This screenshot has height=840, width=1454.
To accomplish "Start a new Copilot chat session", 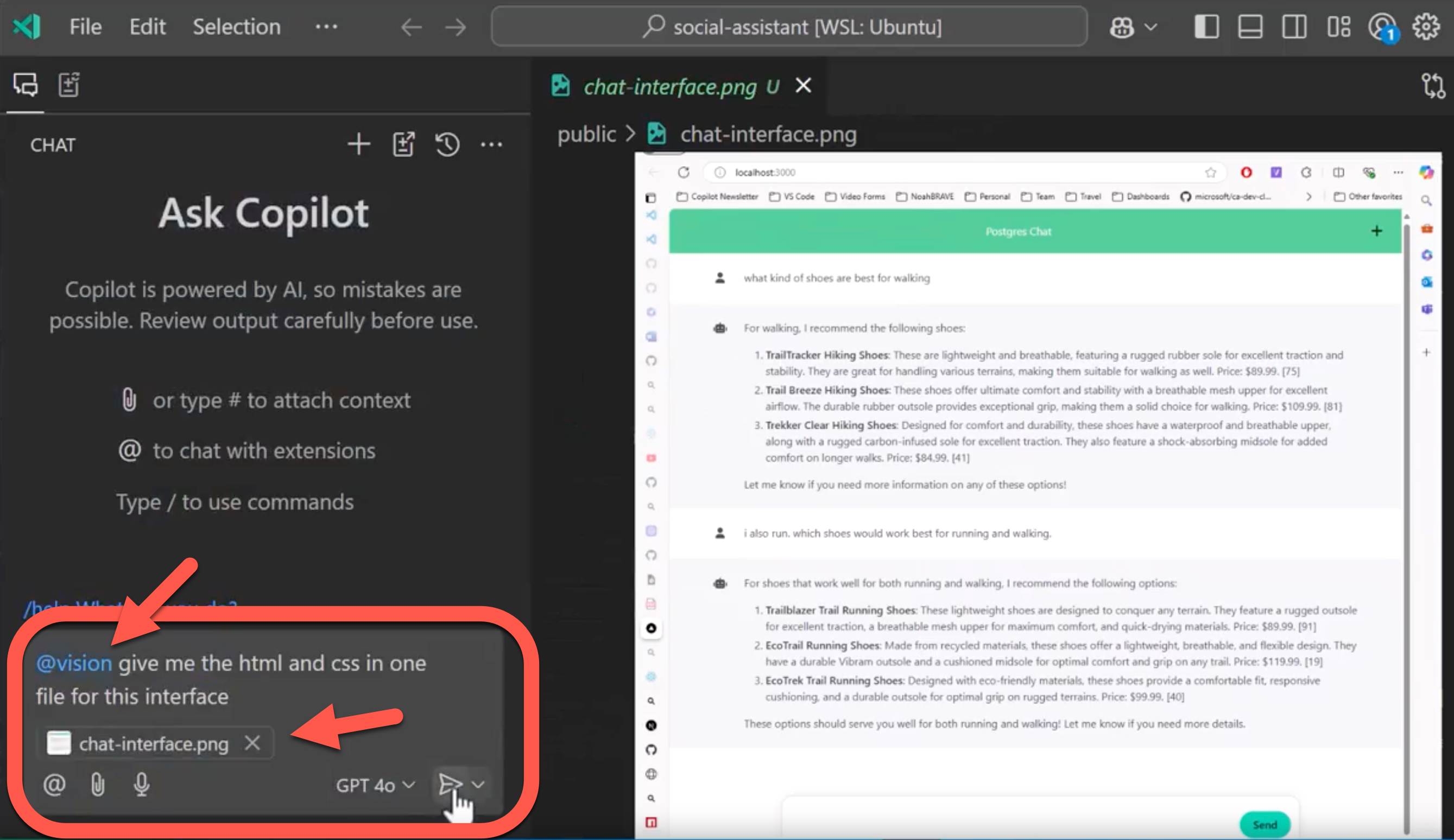I will (358, 144).
